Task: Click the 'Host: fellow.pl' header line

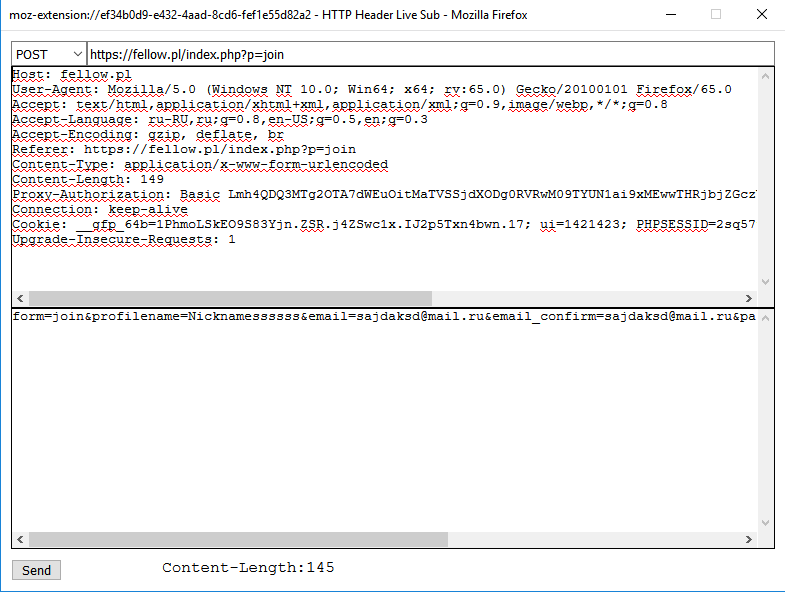Action: click(72, 75)
